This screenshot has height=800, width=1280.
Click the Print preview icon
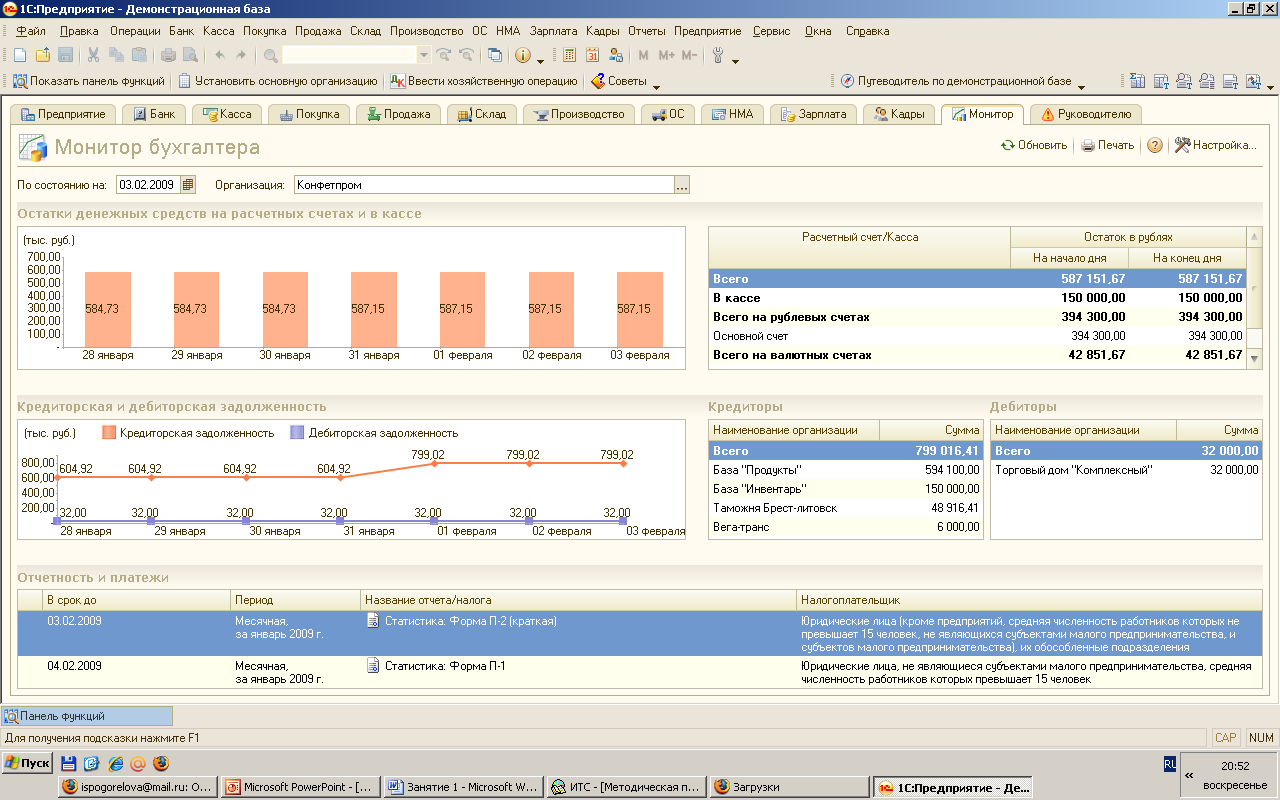(190, 55)
